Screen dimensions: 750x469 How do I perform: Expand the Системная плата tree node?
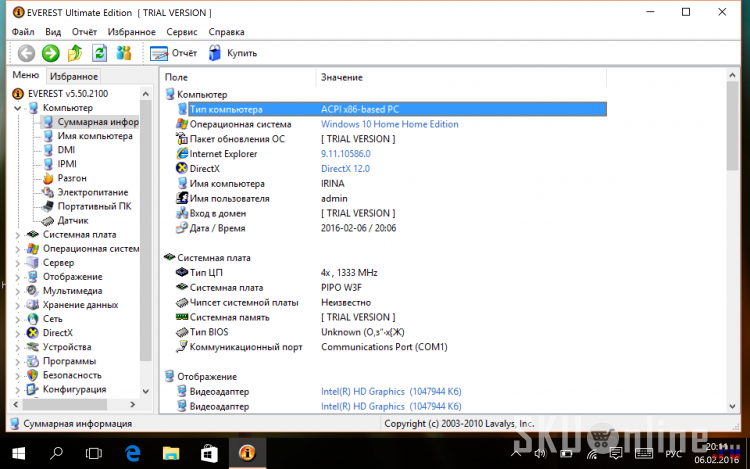(17, 235)
